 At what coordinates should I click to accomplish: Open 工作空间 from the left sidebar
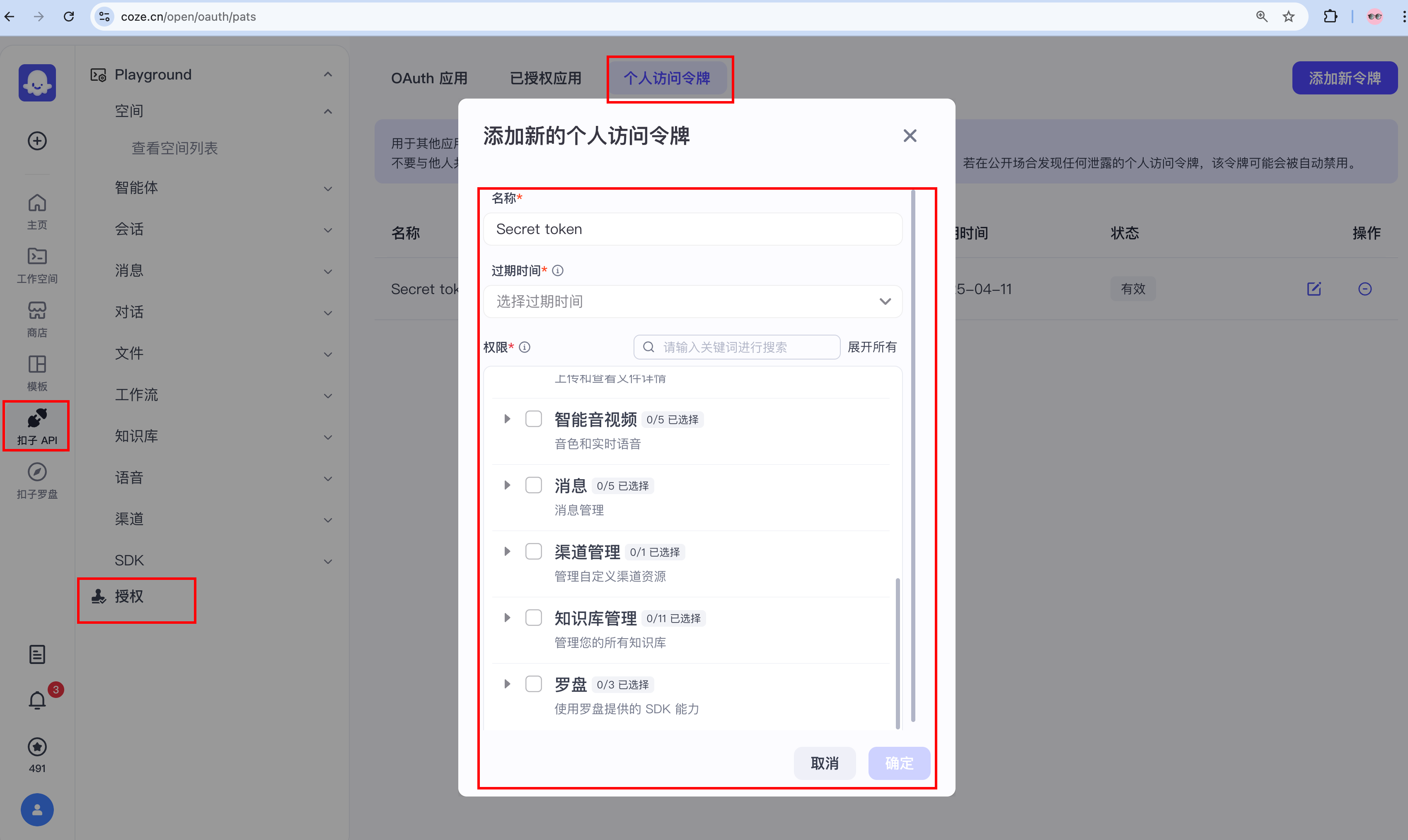[36, 264]
